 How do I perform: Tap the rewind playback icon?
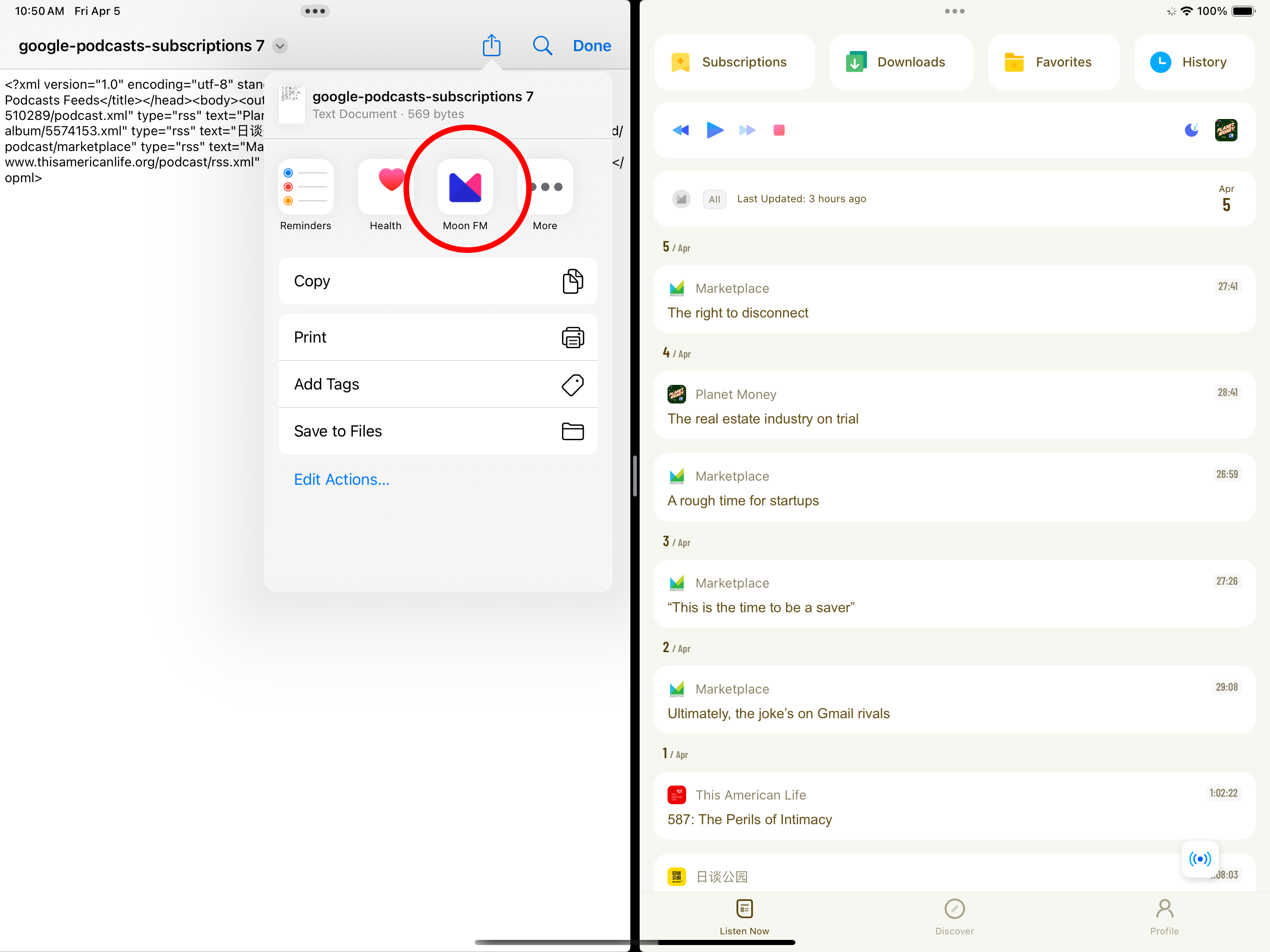coord(681,130)
